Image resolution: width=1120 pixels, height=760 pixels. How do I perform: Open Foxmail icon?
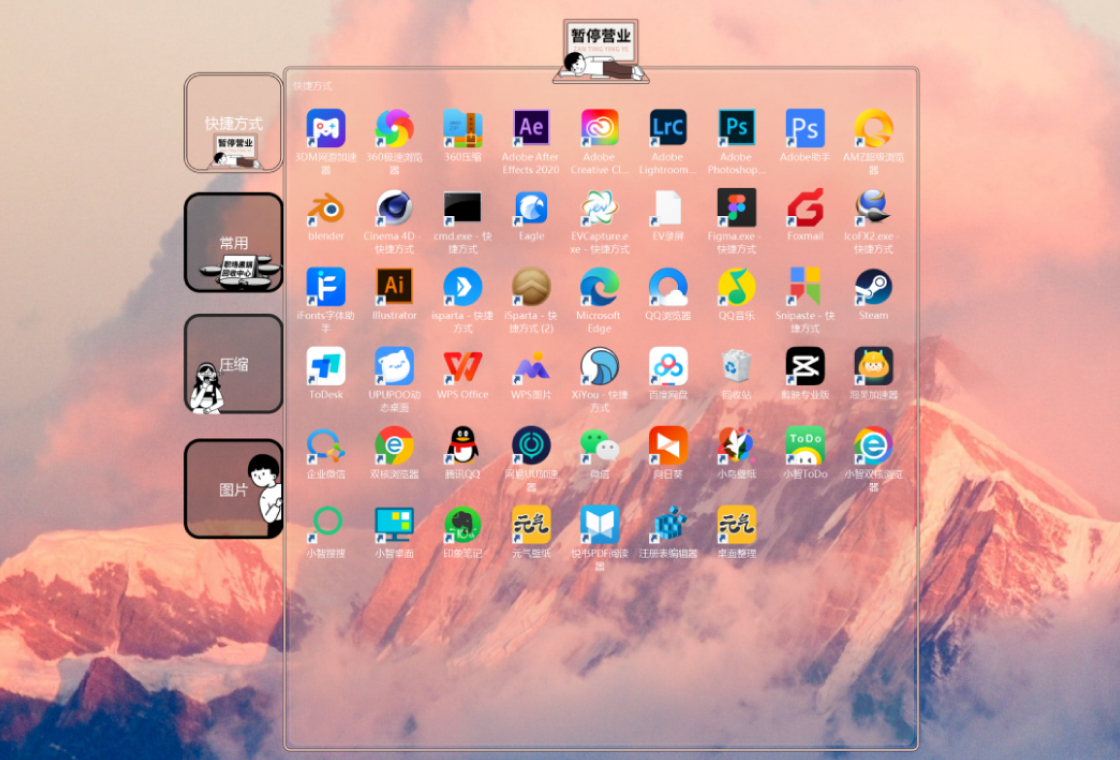coord(805,207)
